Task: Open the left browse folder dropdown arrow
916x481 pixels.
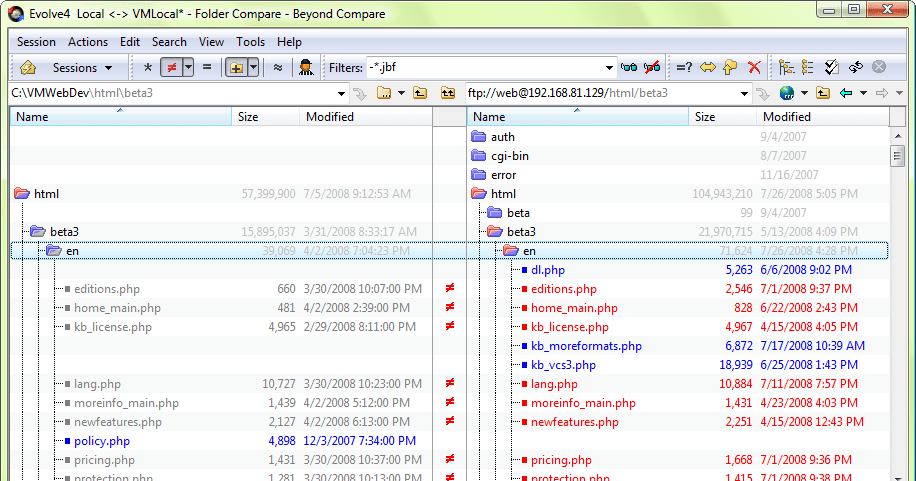Action: click(x=401, y=94)
